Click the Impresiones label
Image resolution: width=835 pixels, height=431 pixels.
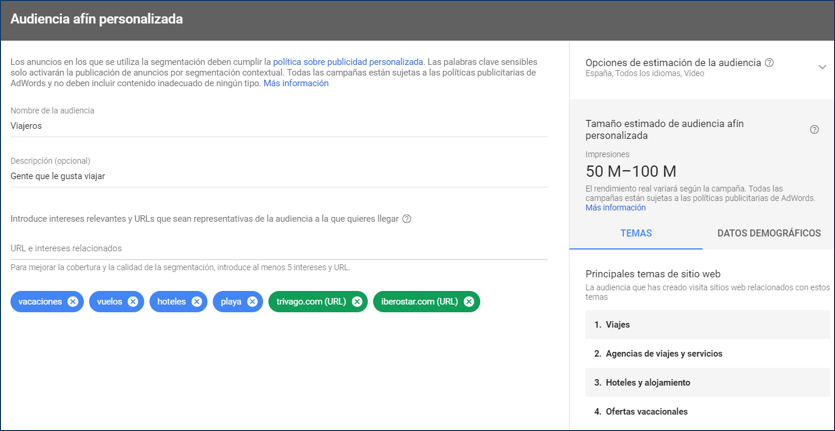click(607, 154)
